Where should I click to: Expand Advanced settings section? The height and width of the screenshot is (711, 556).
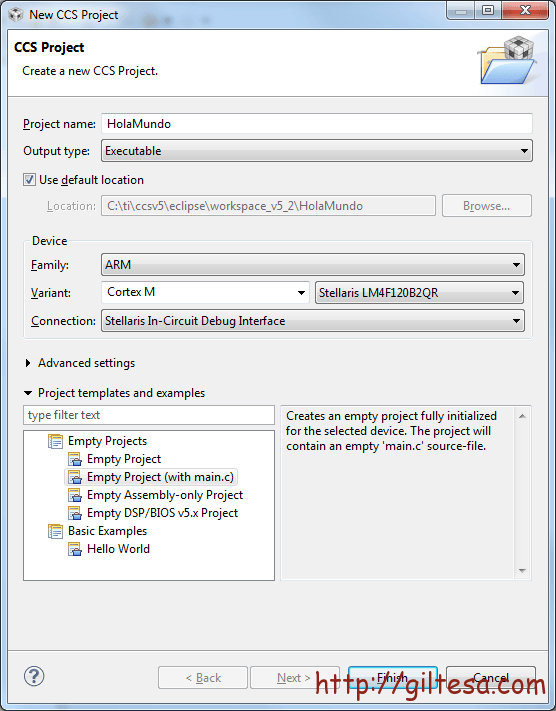tap(28, 363)
